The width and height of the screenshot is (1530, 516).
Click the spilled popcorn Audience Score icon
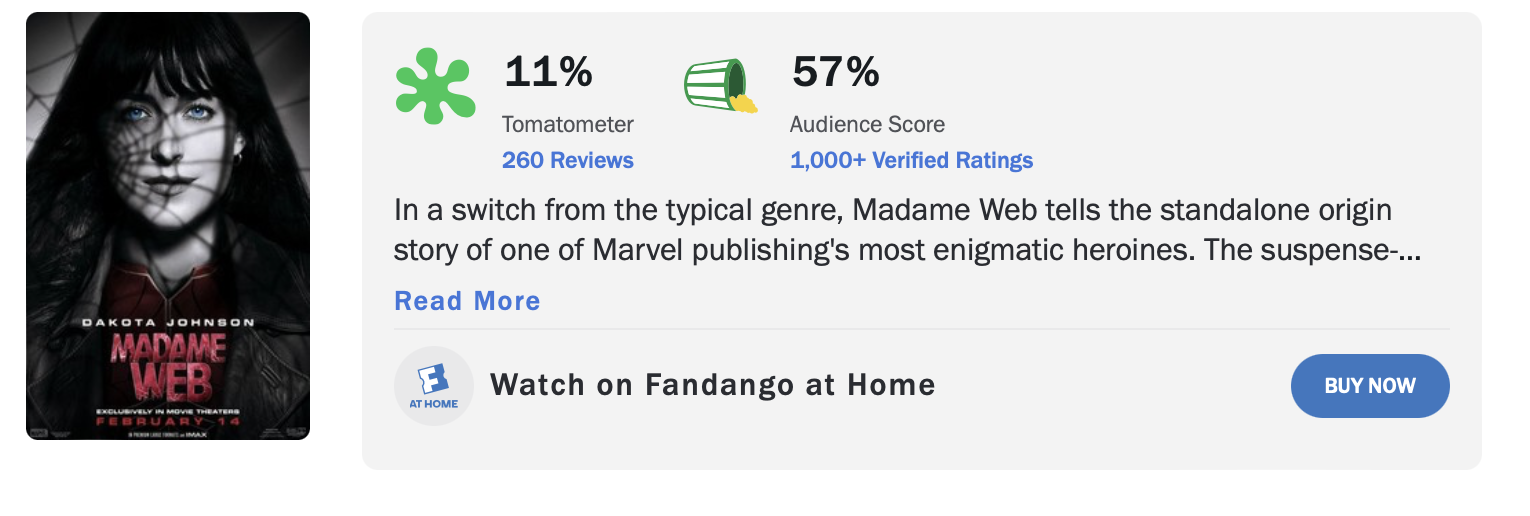click(720, 85)
